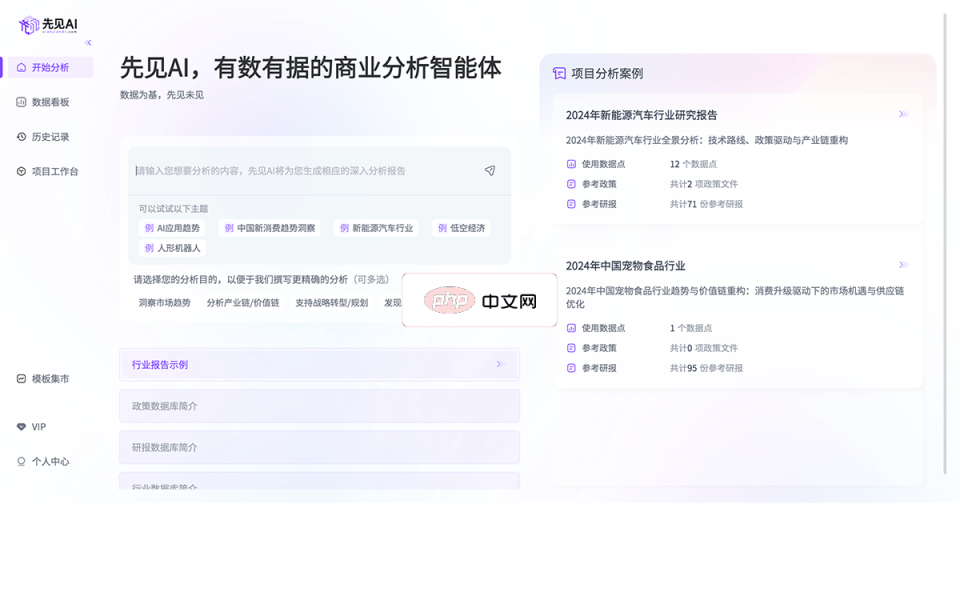Screen dimensions: 960x600
Task: Click the text 共计71 份参考研报
Action: [706, 204]
